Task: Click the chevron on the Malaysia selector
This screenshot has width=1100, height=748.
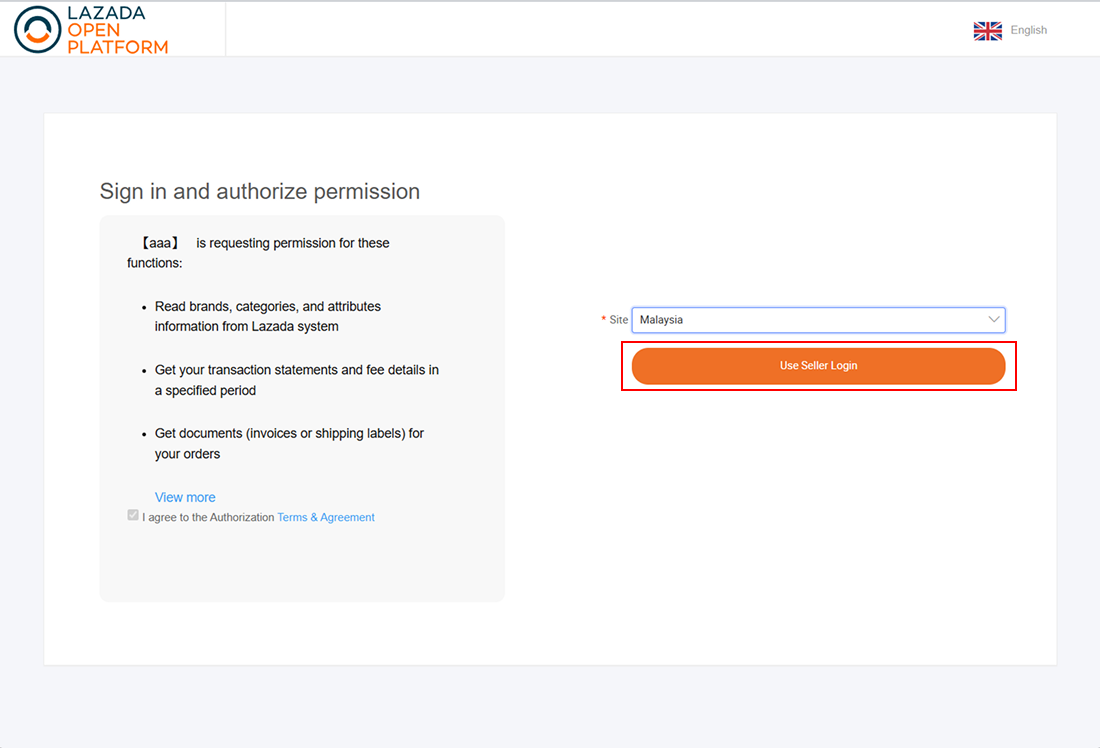Action: pos(993,319)
